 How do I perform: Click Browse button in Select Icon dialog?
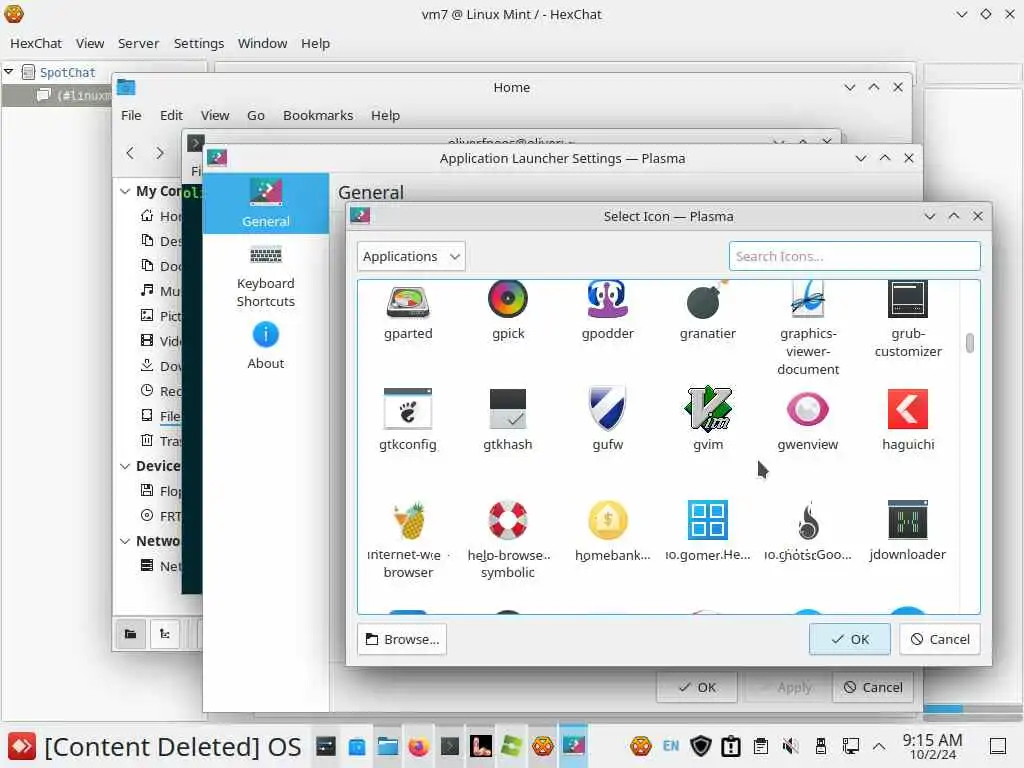pyautogui.click(x=402, y=639)
